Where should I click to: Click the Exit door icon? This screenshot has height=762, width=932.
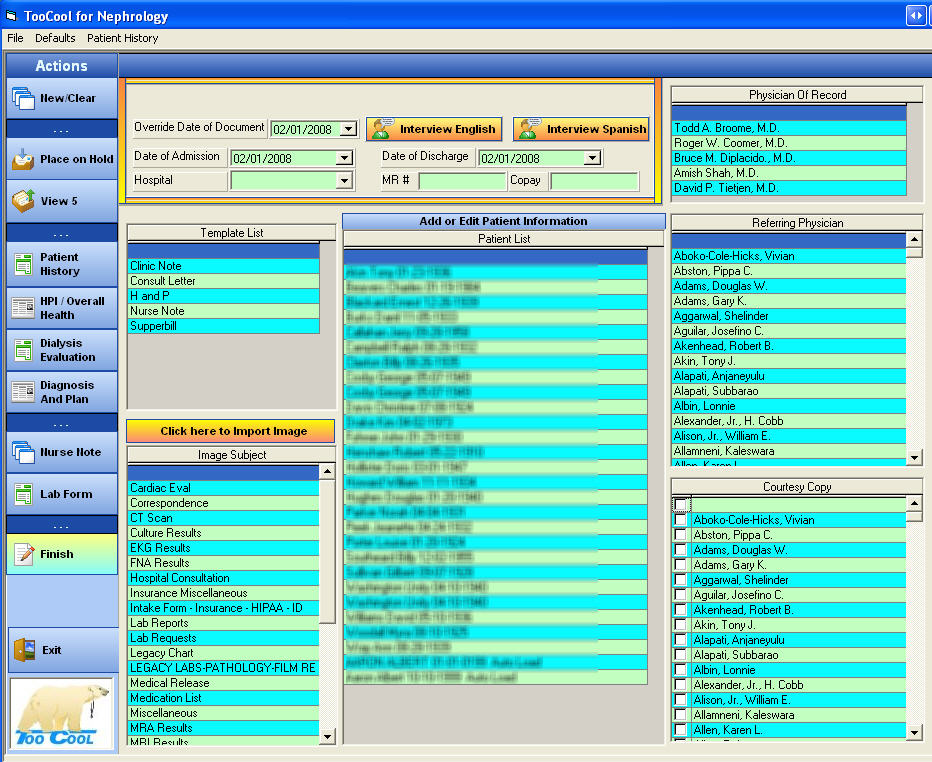pos(24,650)
